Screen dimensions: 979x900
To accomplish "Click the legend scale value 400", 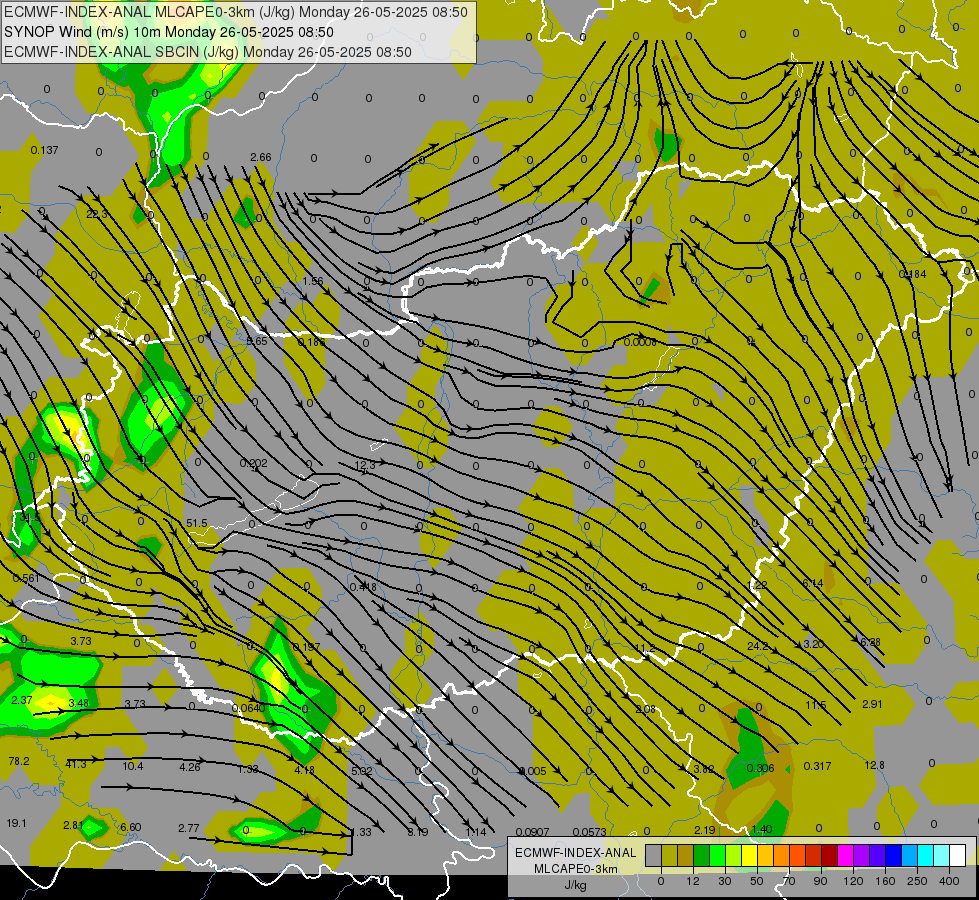I will coord(949,881).
